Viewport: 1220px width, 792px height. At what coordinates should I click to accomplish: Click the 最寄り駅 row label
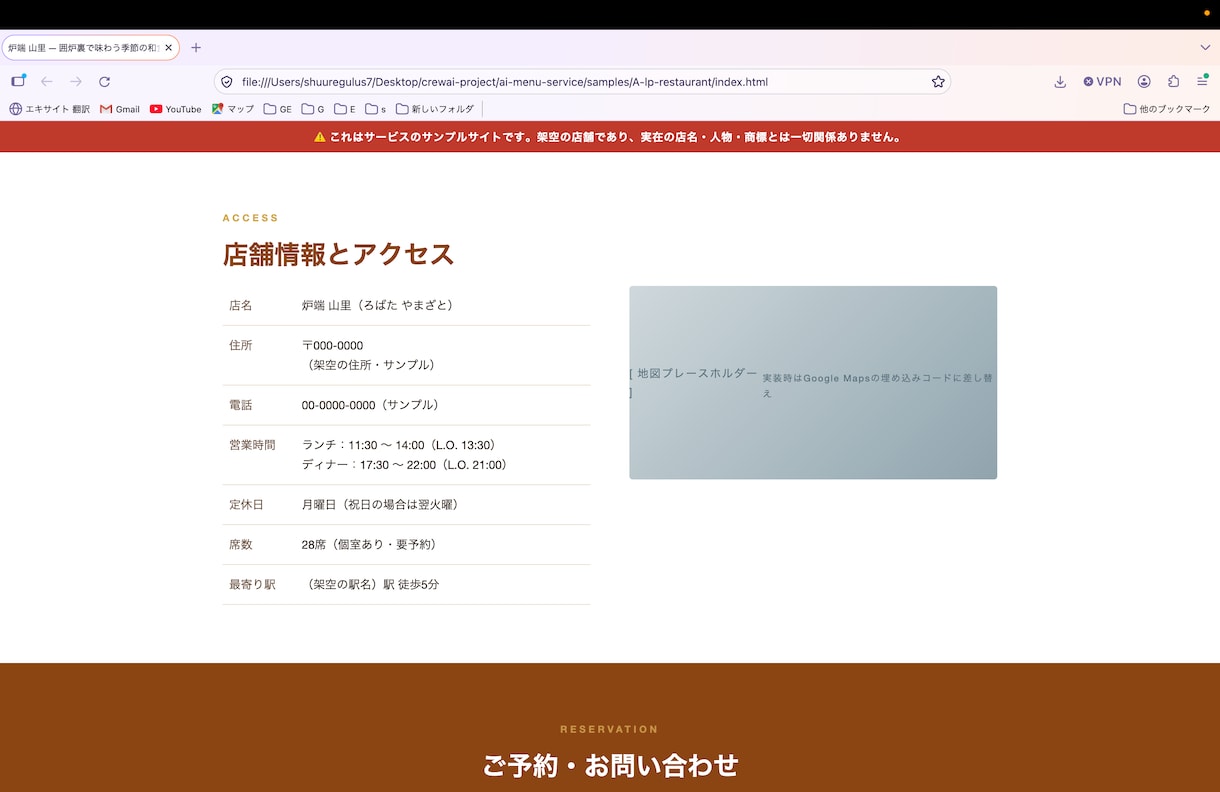(252, 585)
